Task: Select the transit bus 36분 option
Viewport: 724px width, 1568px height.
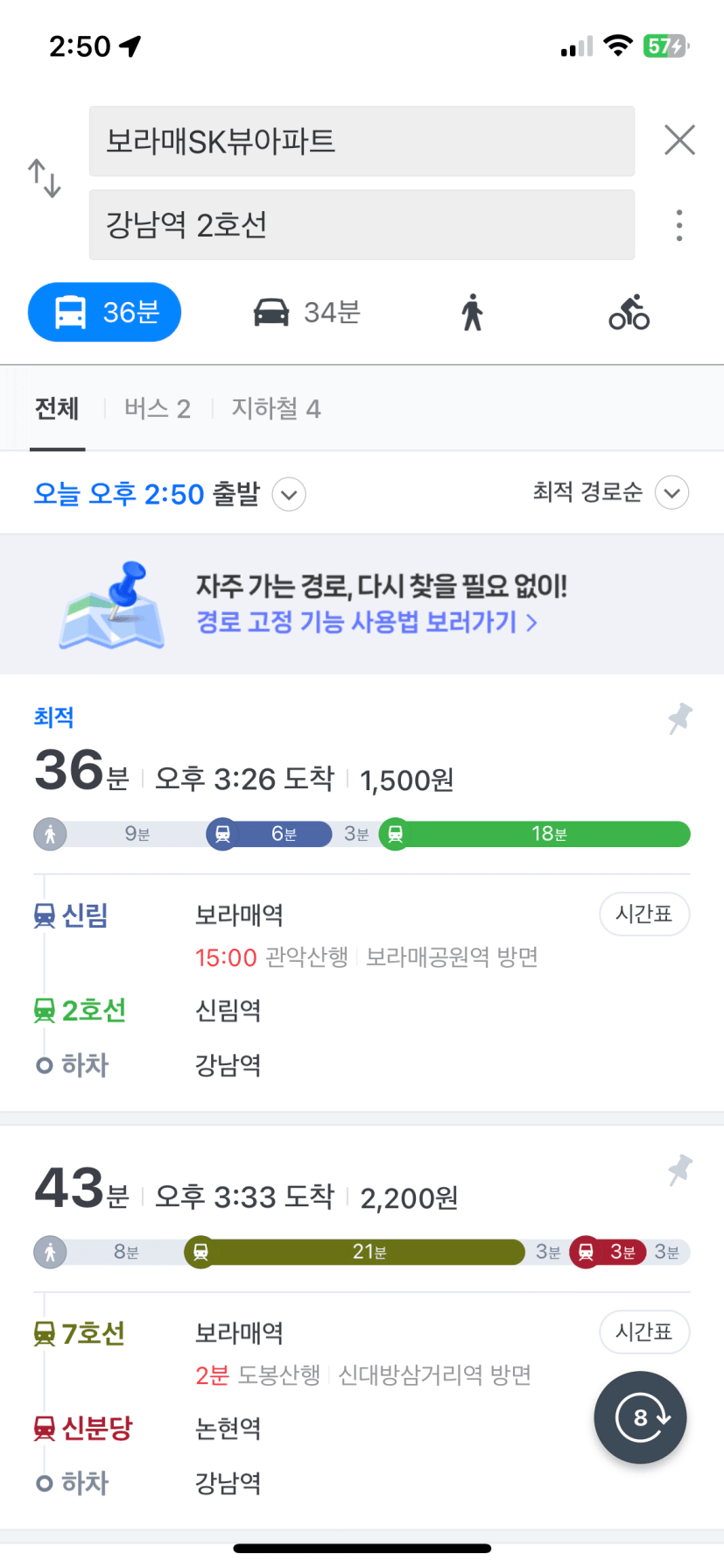Action: tap(105, 312)
